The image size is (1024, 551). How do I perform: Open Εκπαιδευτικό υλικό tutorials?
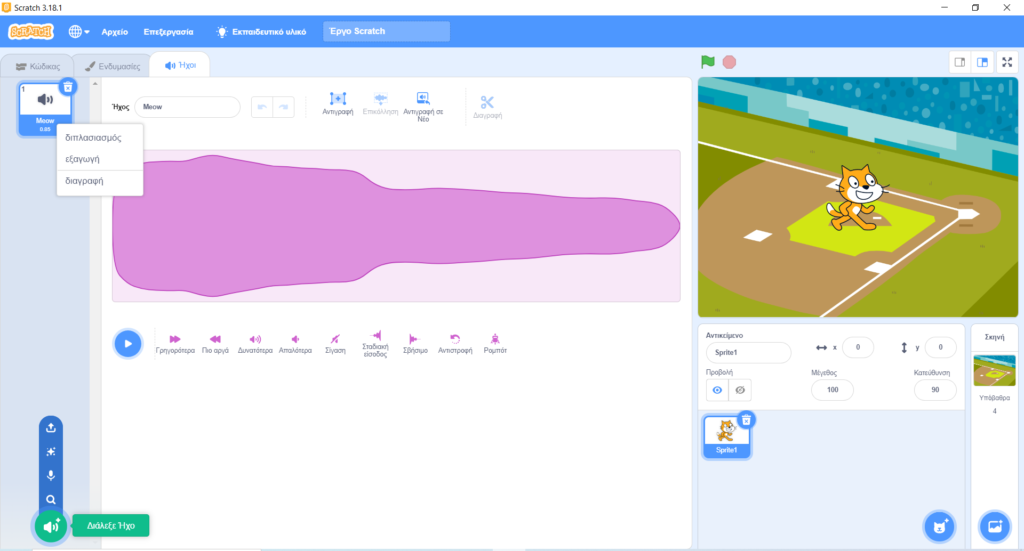point(261,31)
